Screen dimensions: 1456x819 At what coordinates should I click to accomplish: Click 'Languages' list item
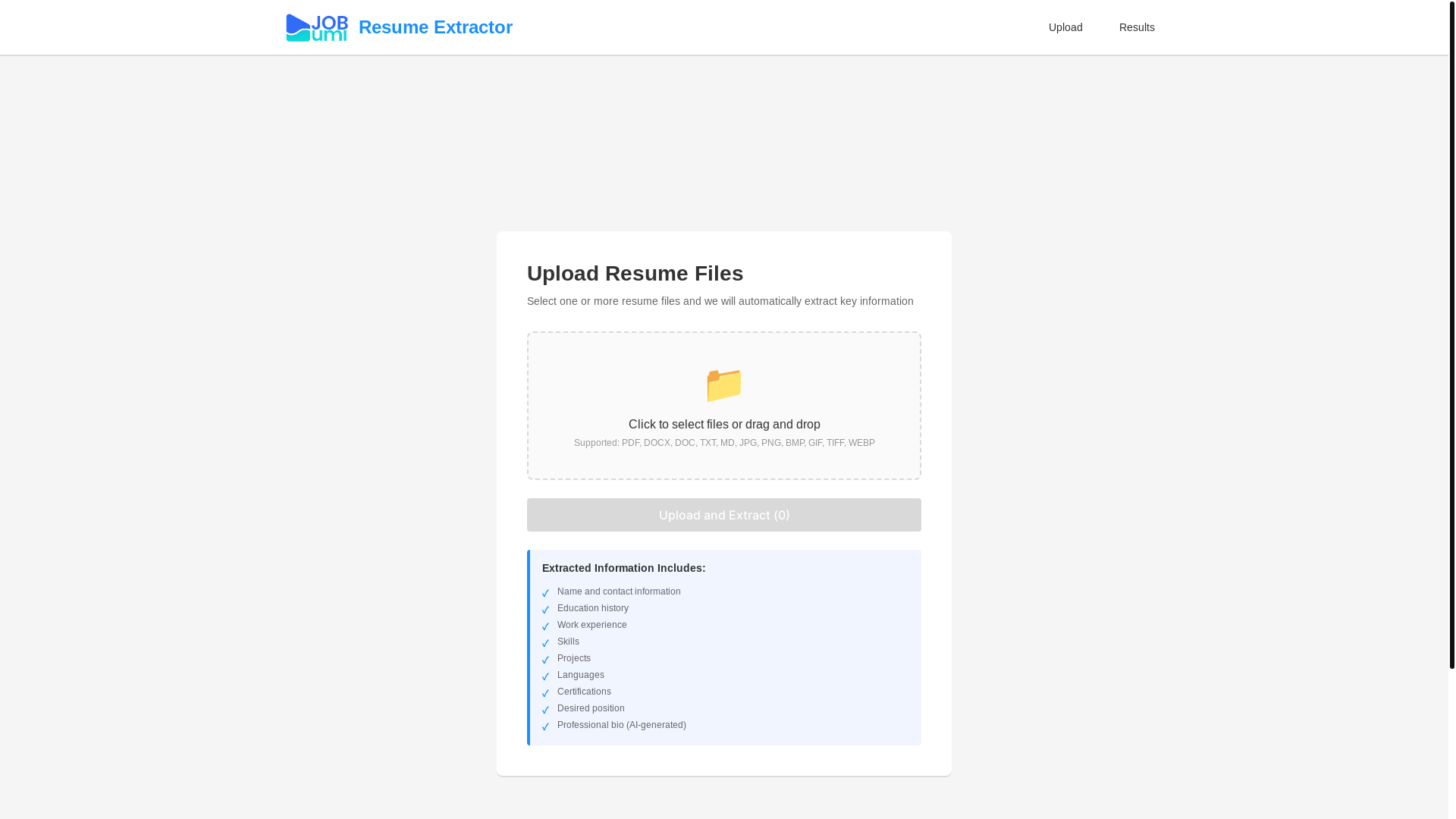point(581,675)
